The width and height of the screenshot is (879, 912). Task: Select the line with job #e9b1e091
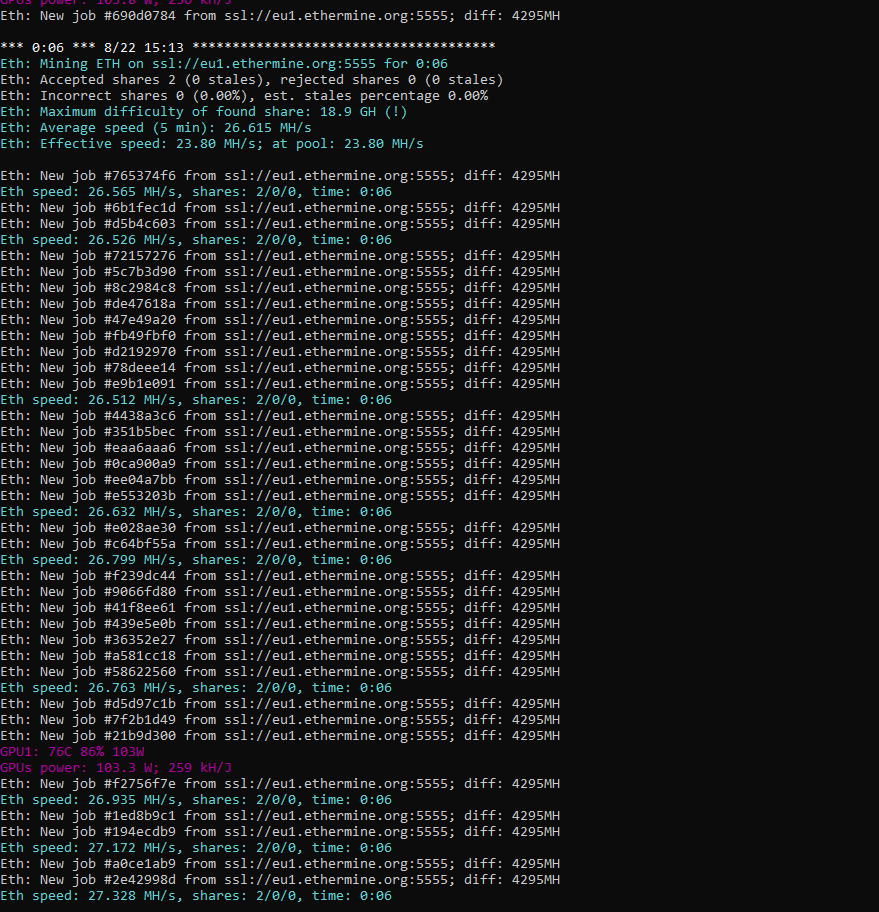click(280, 383)
